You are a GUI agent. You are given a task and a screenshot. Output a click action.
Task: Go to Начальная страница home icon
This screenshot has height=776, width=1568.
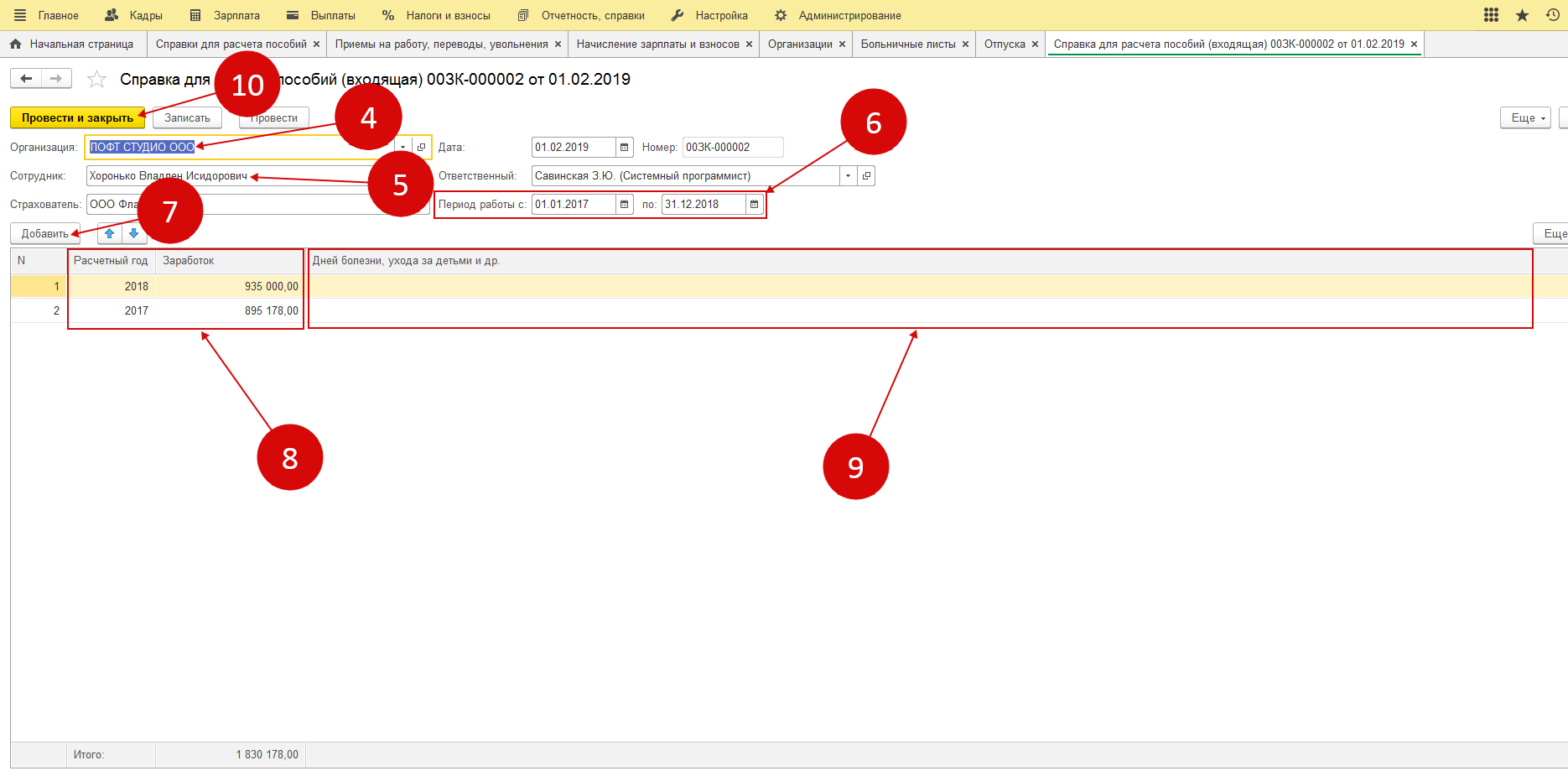(x=15, y=44)
